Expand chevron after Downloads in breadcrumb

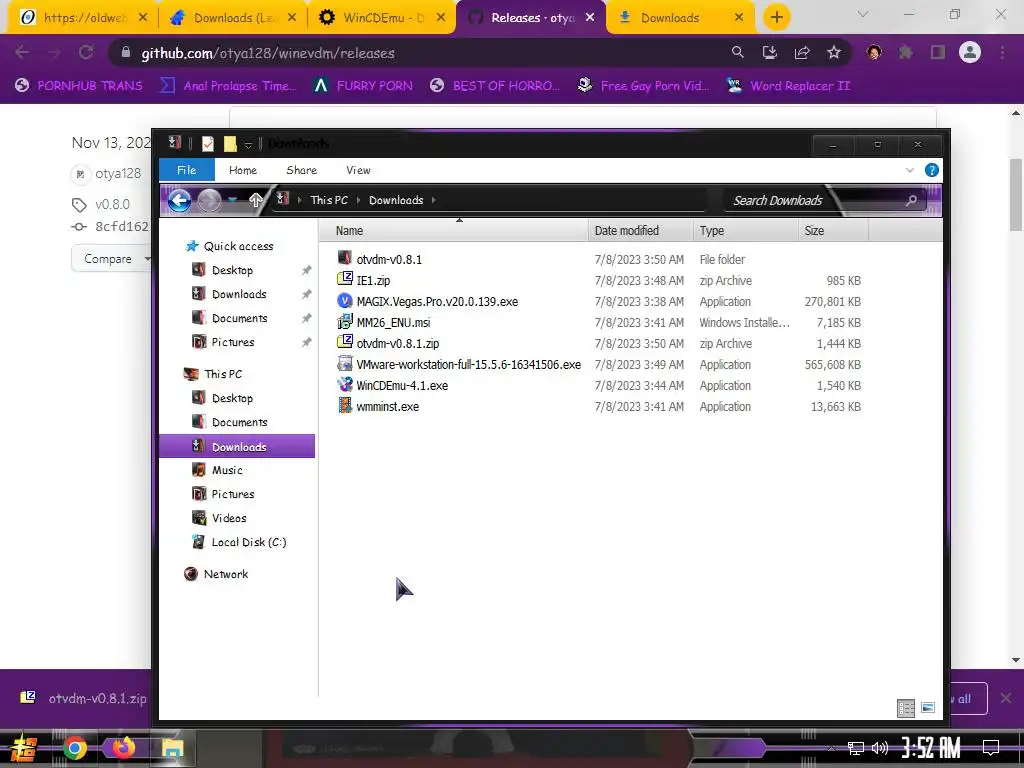pyautogui.click(x=434, y=200)
